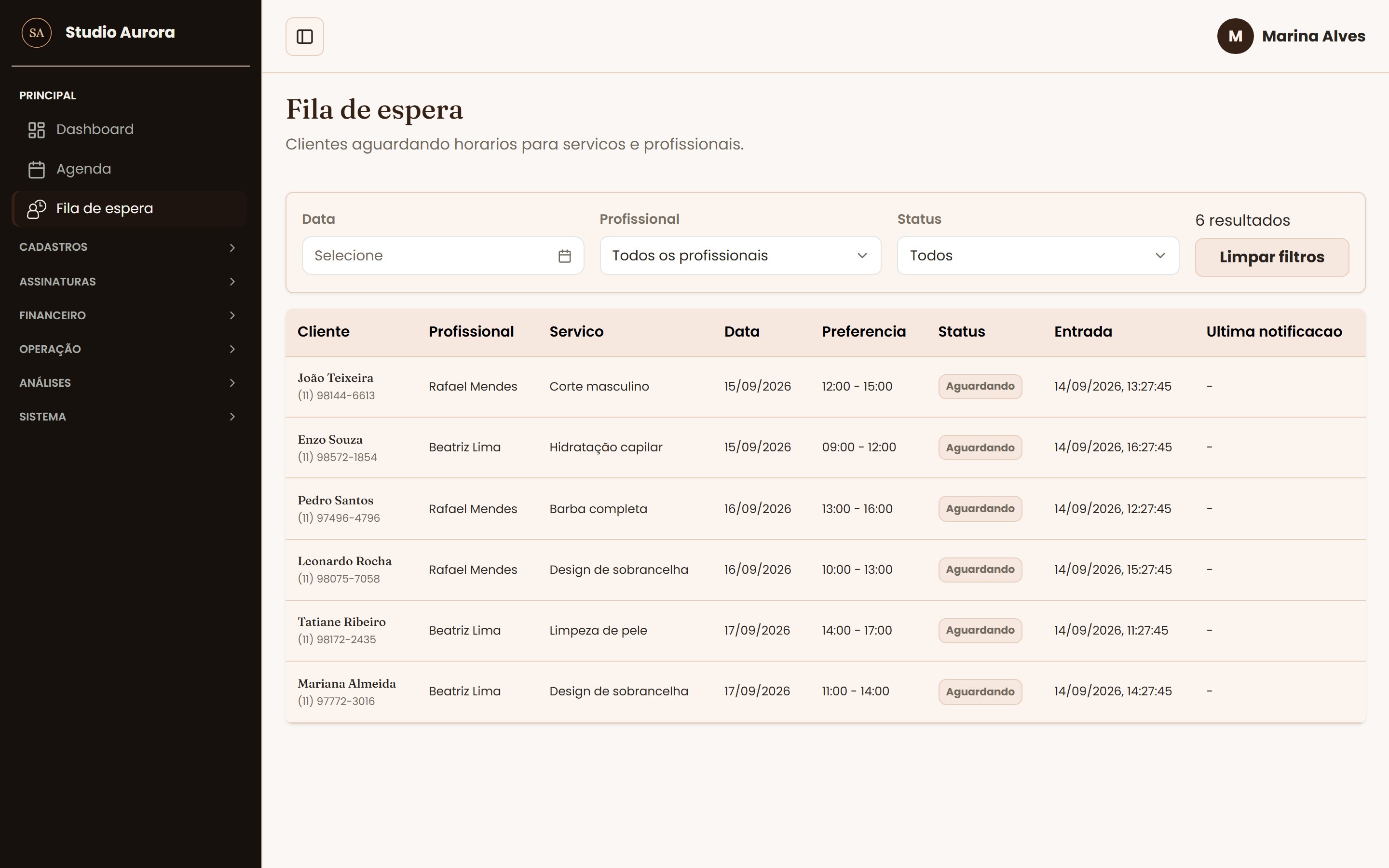Click Aguardando badge in Mariana Almeida row

click(980, 692)
